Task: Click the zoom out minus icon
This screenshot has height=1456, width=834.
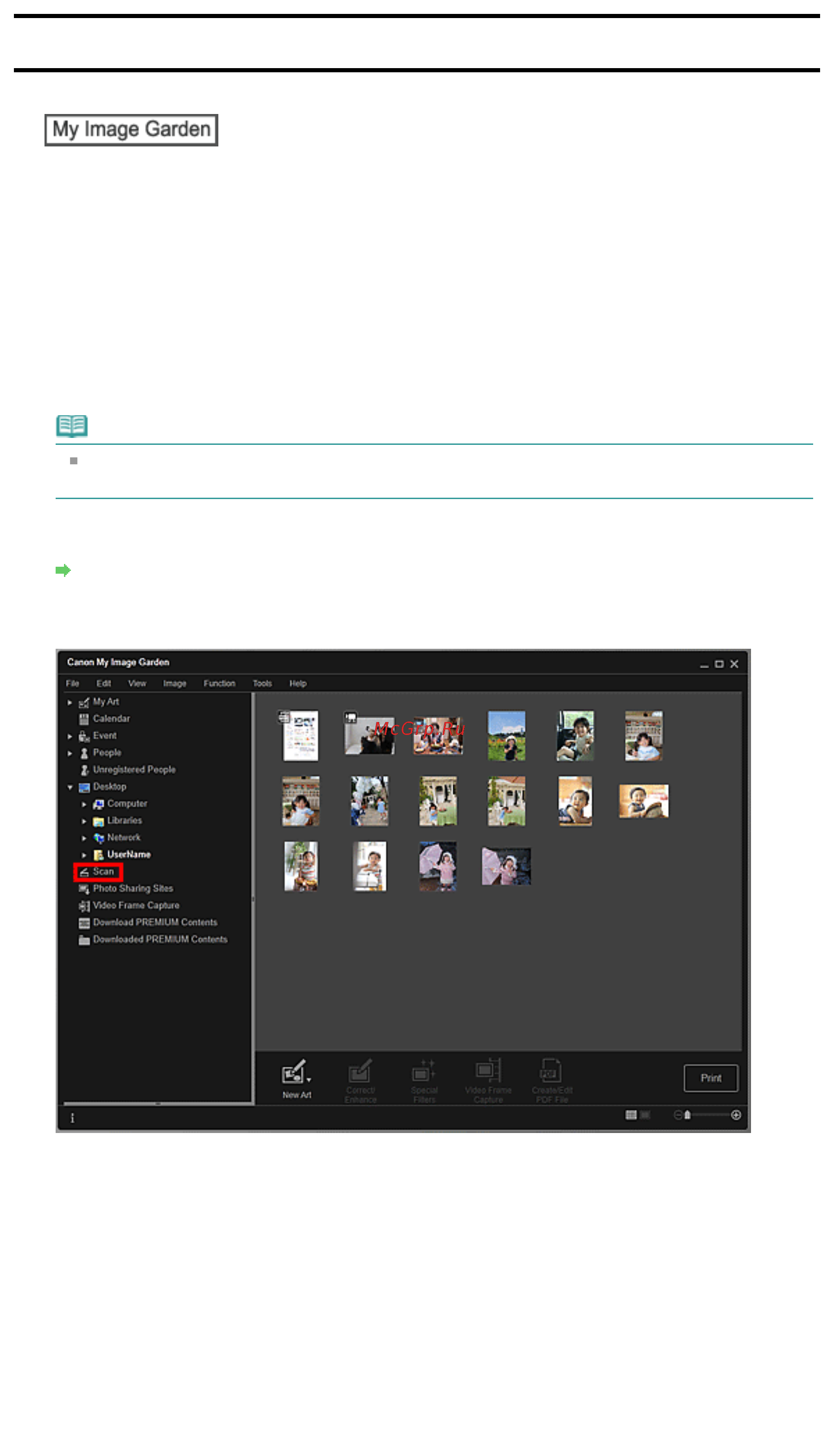Action: pos(678,1115)
